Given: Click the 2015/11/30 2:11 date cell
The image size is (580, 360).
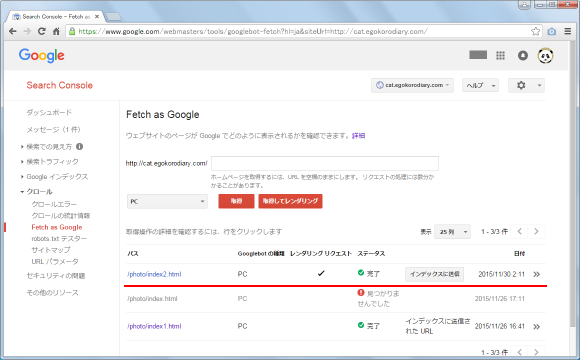Looking at the screenshot, I should [501, 274].
